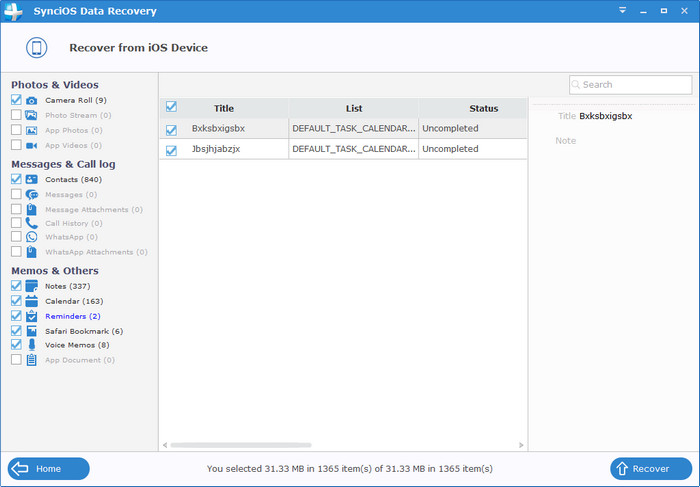
Task: Check the Message Attachments checkbox
Action: [x=16, y=209]
